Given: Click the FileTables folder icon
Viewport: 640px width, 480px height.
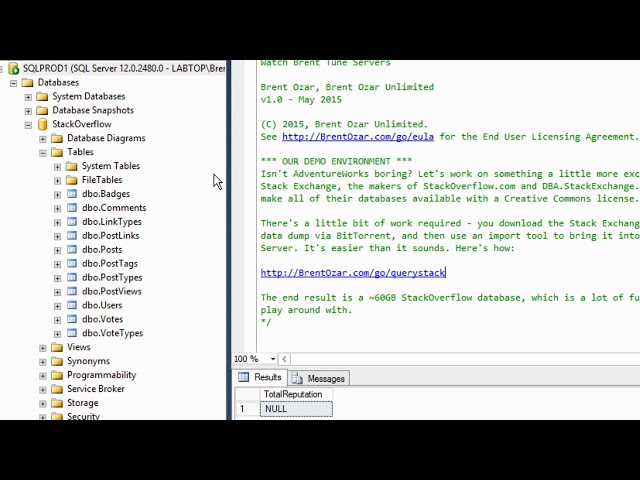Looking at the screenshot, I should point(72,180).
